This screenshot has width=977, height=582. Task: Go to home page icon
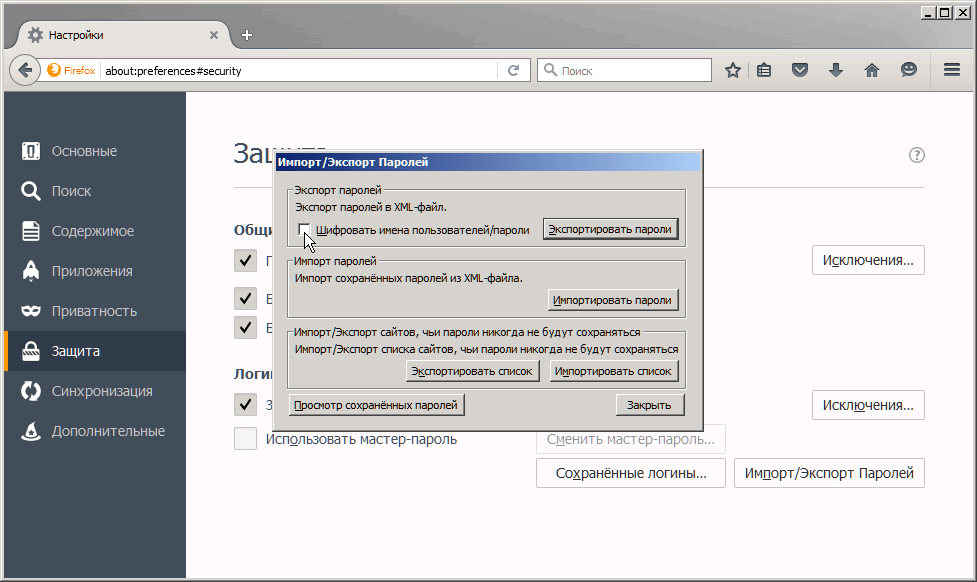tap(872, 70)
